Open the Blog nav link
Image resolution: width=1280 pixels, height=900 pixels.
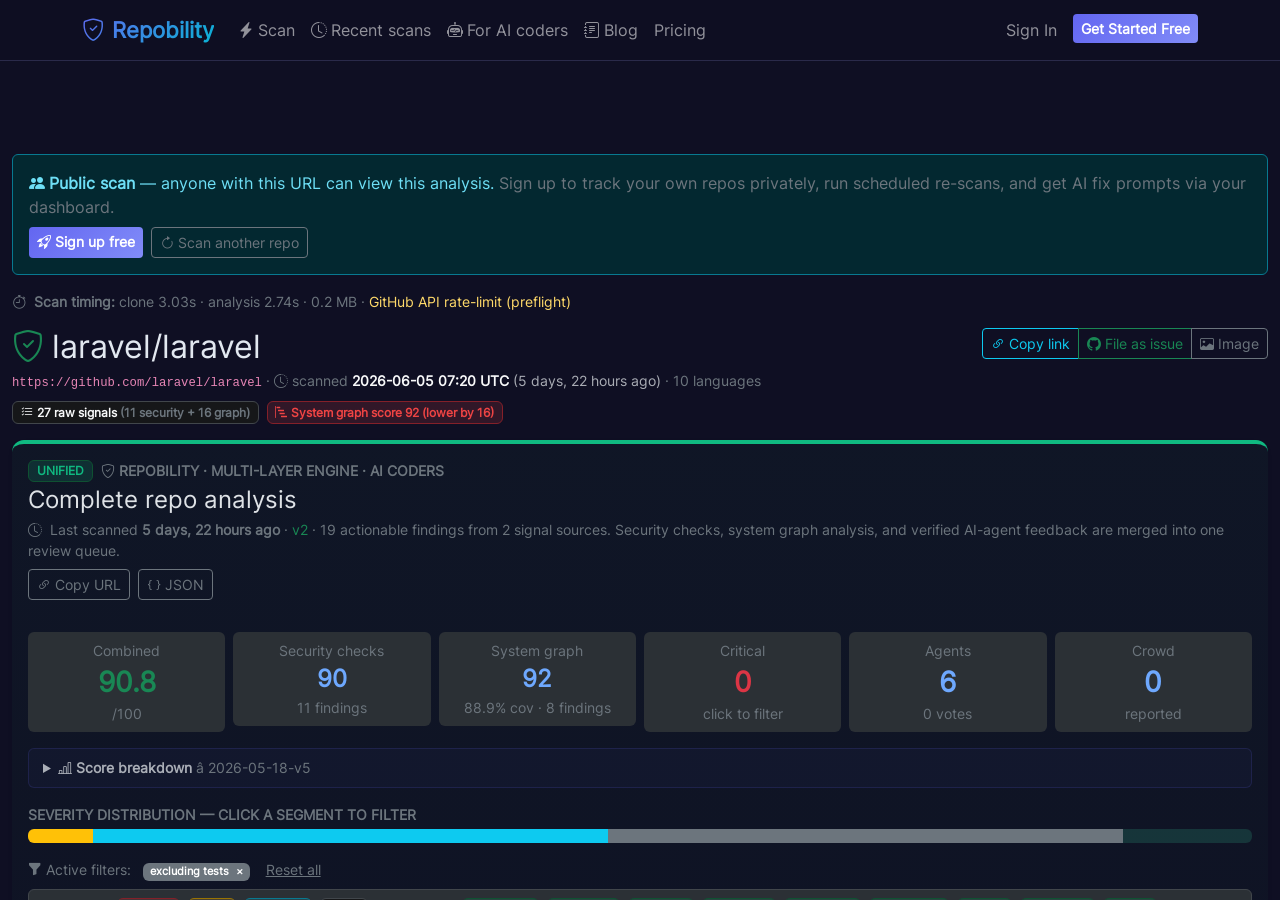coord(611,30)
